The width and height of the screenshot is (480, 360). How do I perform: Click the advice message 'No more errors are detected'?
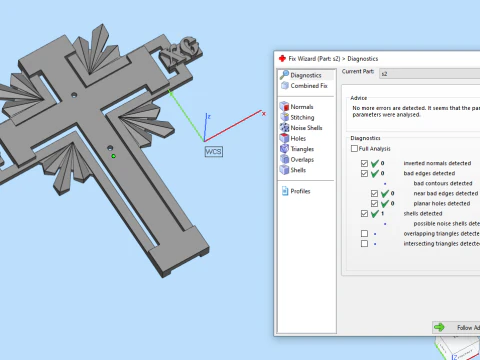point(416,111)
